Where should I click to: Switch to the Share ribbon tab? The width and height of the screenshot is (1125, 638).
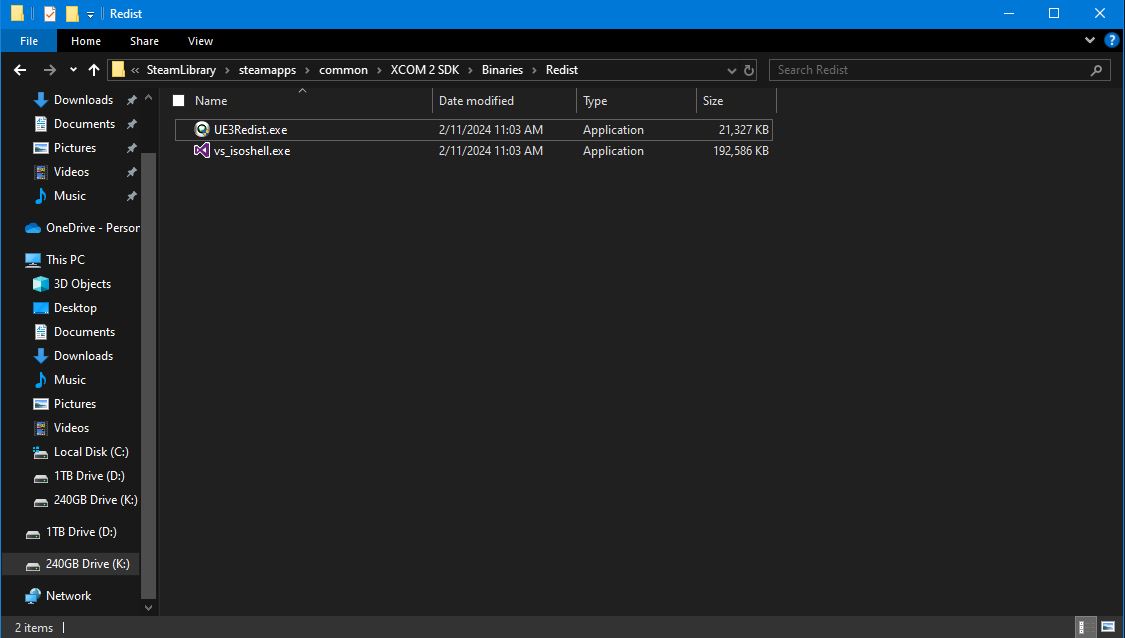pyautogui.click(x=144, y=41)
